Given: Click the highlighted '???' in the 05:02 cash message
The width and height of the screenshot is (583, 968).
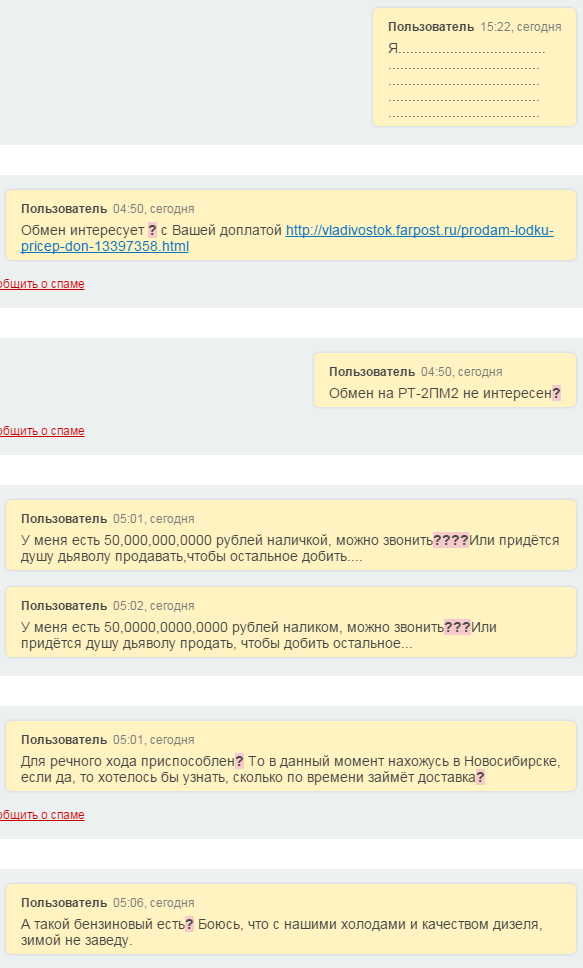Looking at the screenshot, I should click(x=458, y=627).
